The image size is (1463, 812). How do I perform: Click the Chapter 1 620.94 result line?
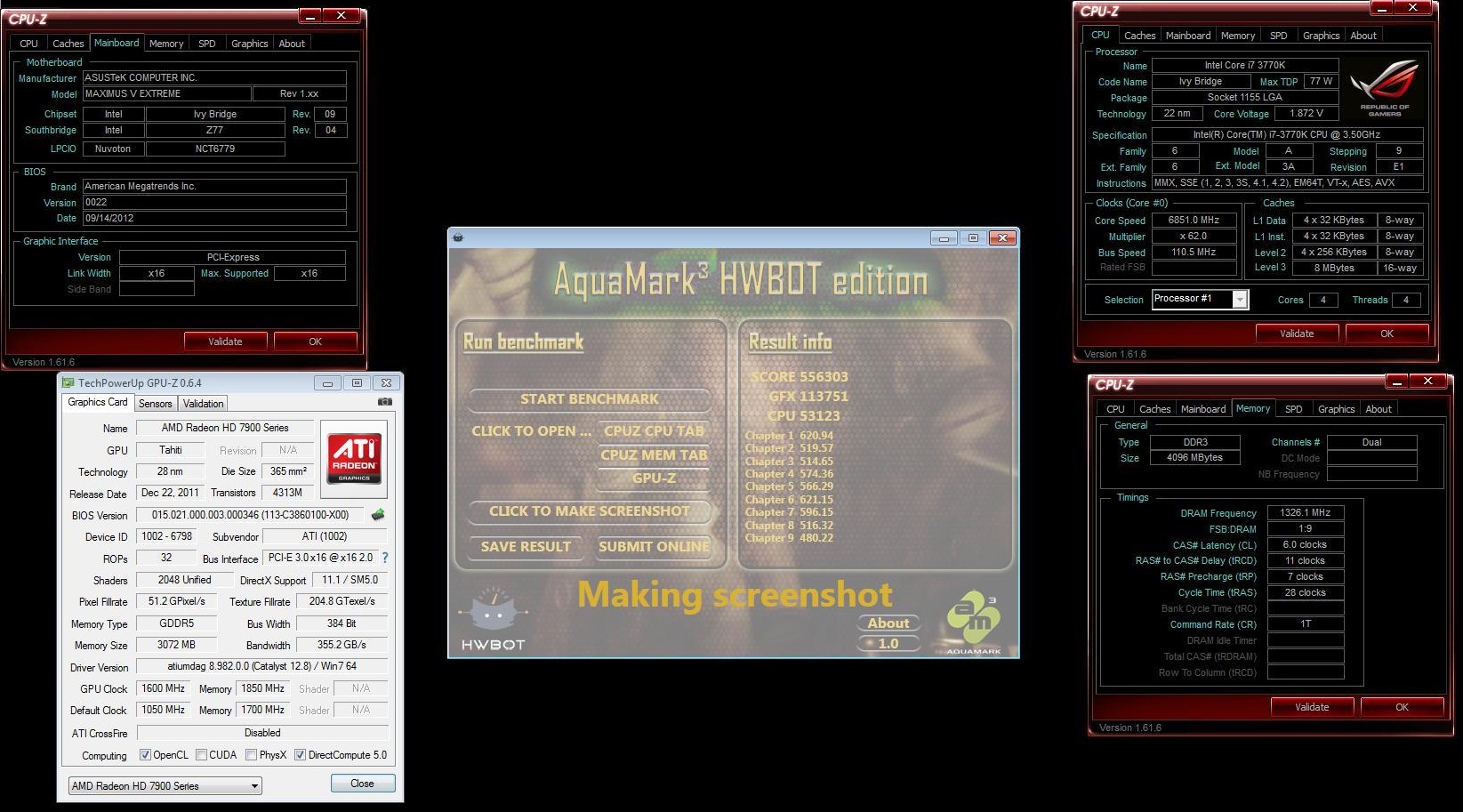789,436
